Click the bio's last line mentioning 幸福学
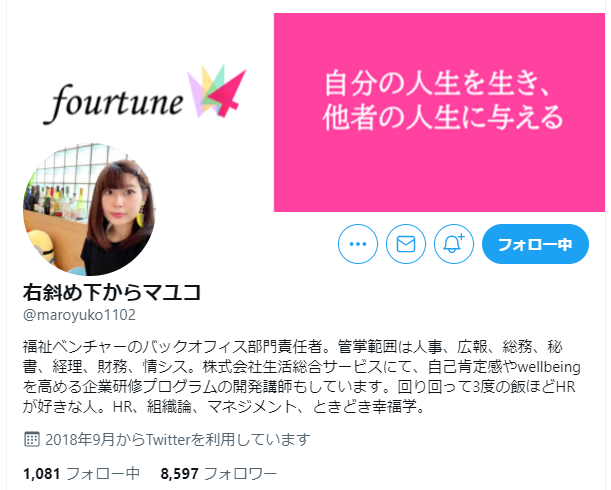Image resolution: width=611 pixels, height=490 pixels. coord(224,407)
